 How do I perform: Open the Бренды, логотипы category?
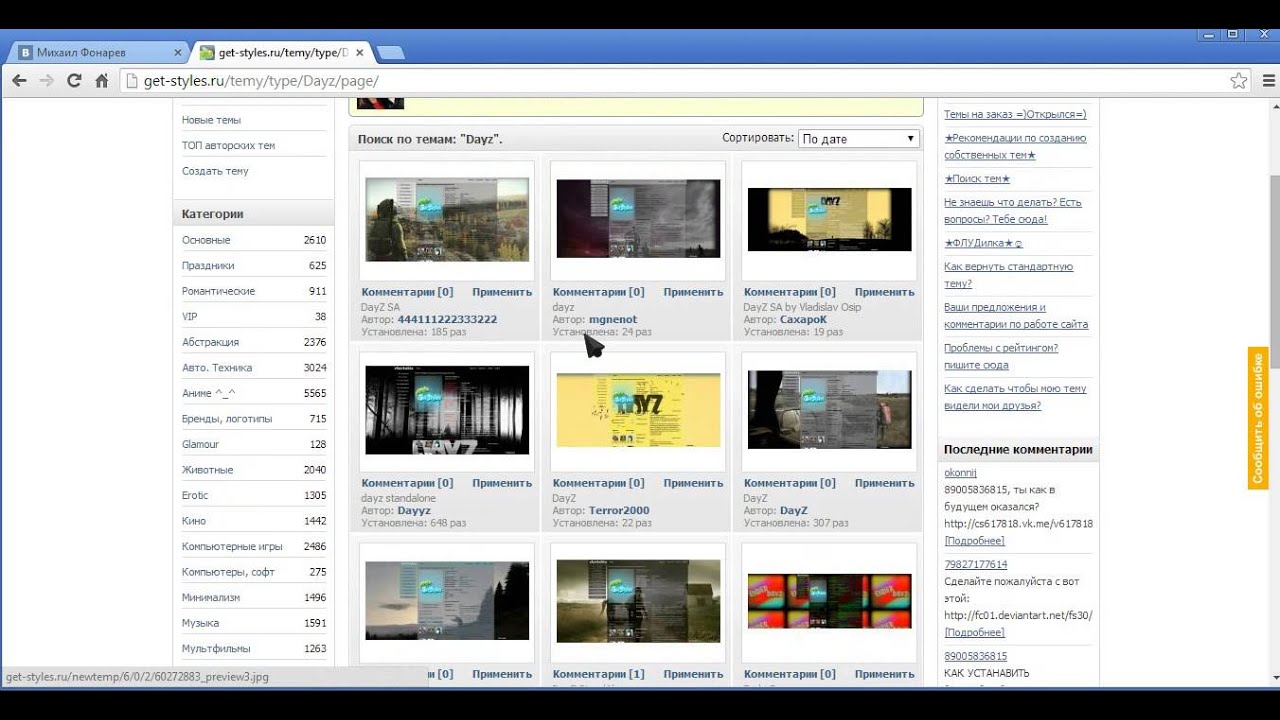point(227,418)
